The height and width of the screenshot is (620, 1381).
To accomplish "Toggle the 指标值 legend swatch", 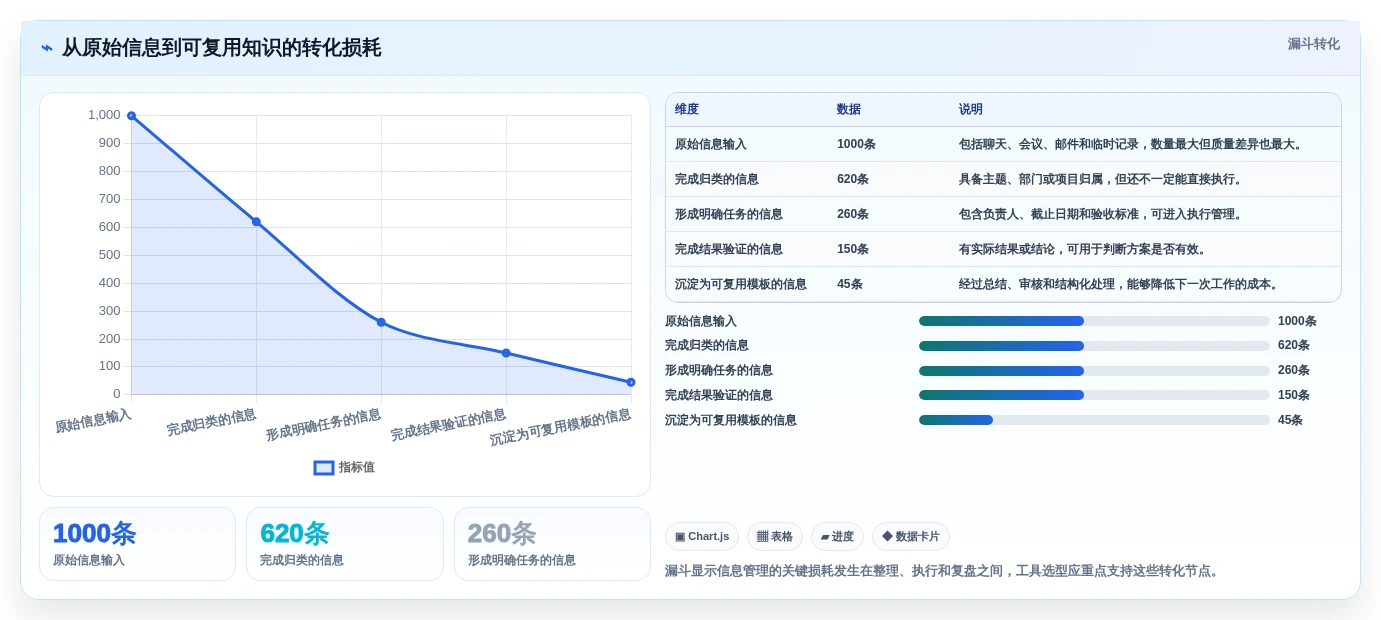I will click(x=324, y=467).
